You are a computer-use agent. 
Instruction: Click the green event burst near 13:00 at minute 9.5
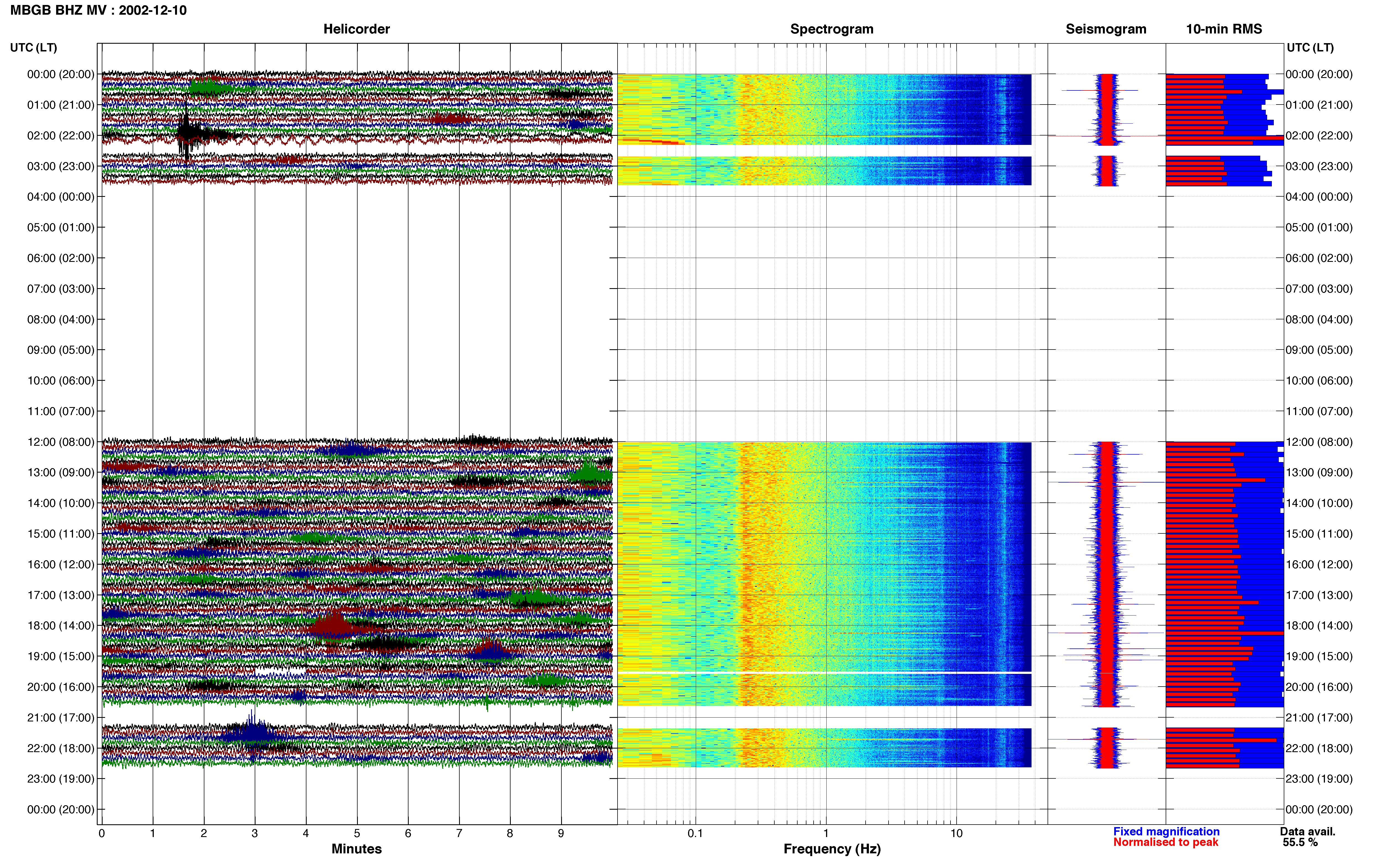click(x=590, y=473)
